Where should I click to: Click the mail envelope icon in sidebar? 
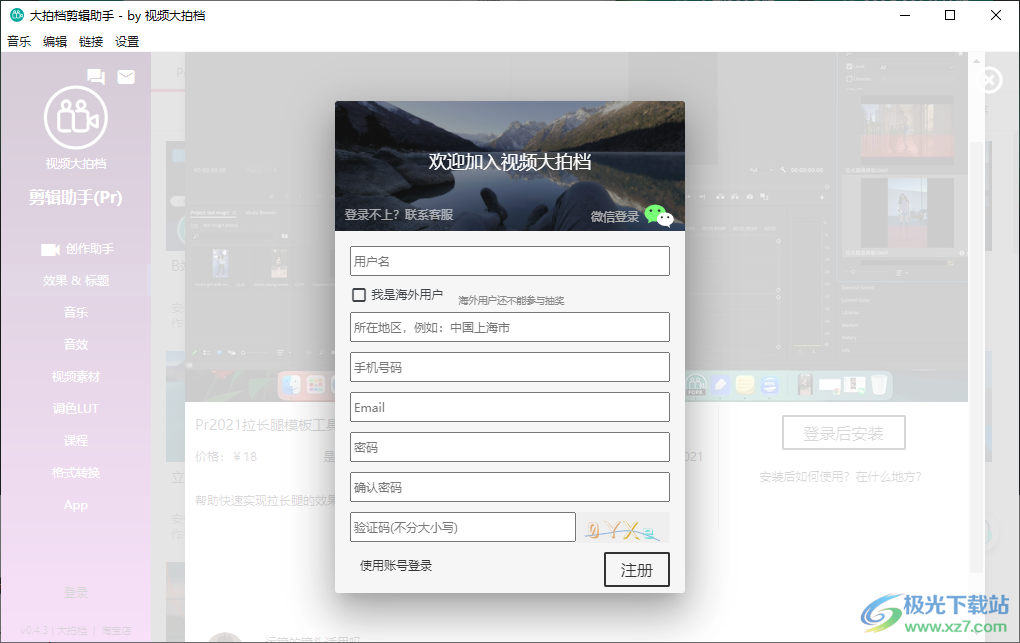pos(126,77)
